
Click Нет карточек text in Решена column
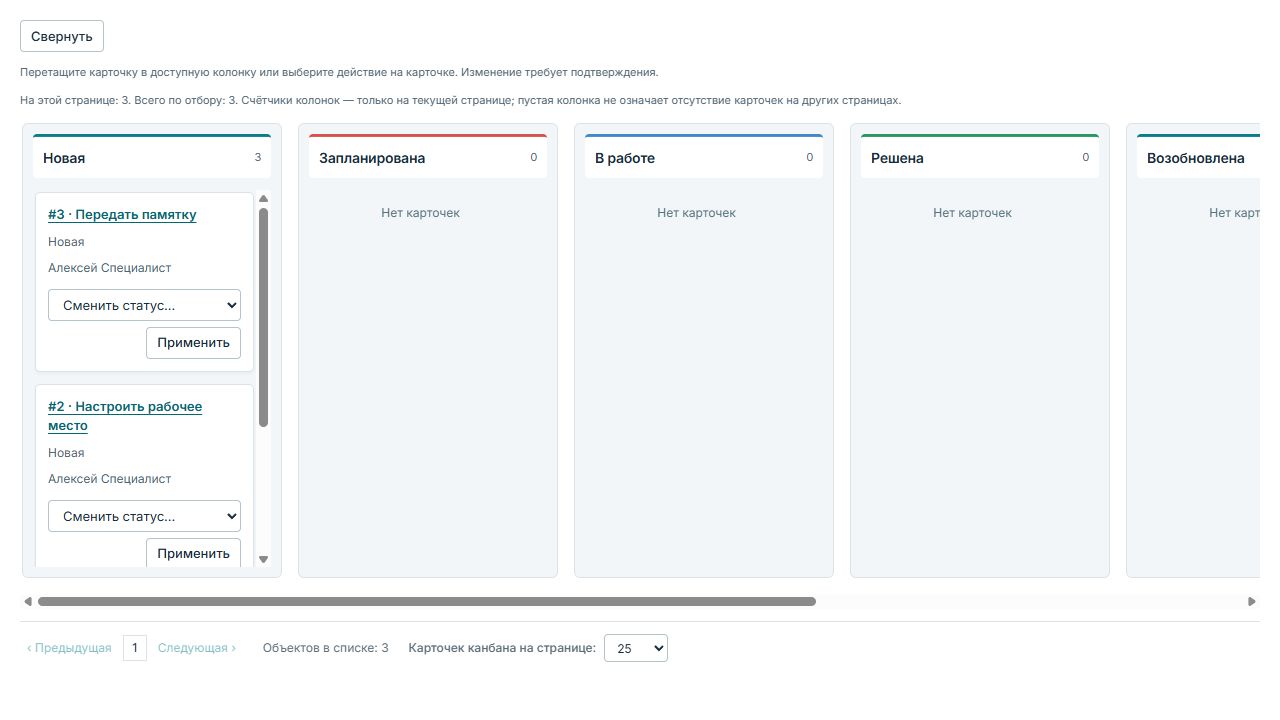coord(972,213)
